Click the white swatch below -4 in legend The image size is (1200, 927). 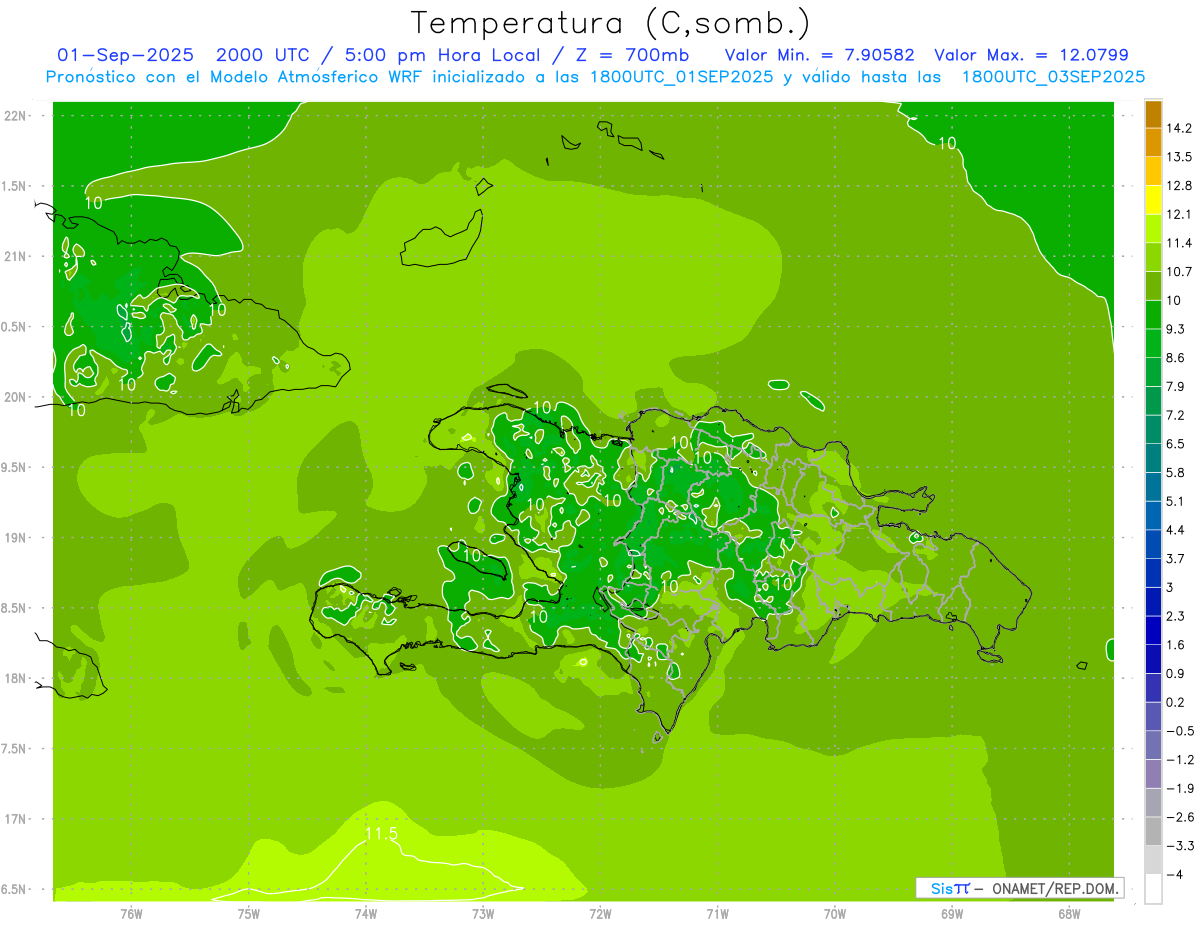click(1153, 889)
